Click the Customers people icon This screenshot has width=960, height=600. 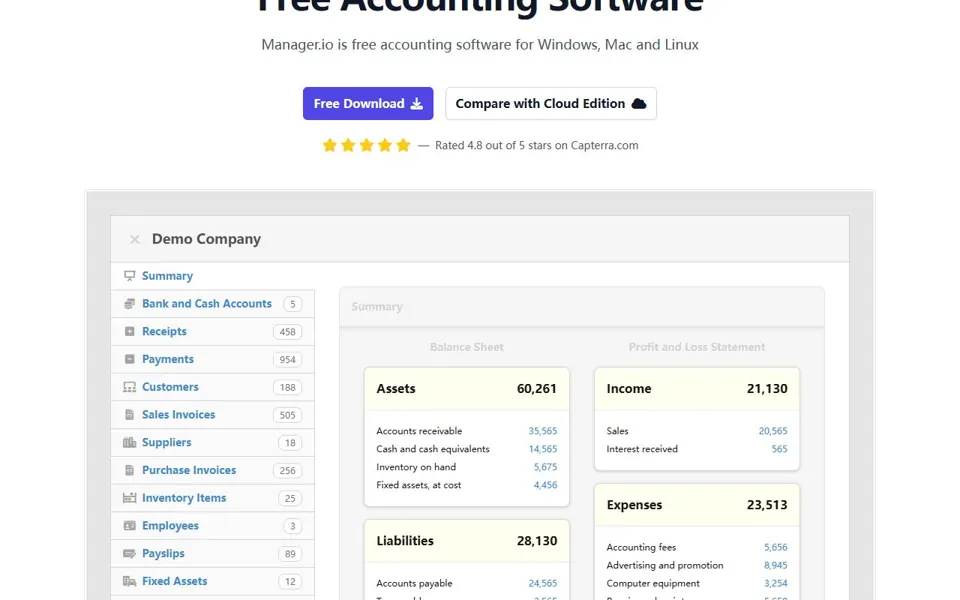129,387
